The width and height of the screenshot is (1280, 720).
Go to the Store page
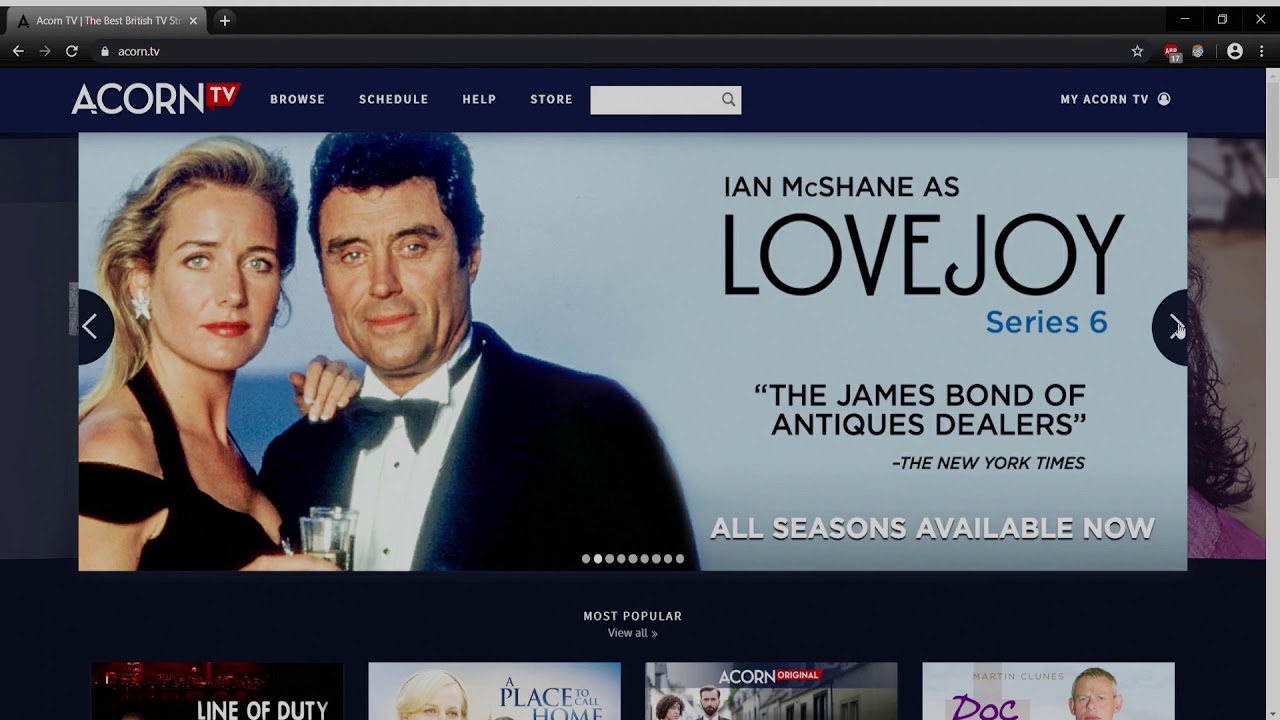(x=551, y=99)
